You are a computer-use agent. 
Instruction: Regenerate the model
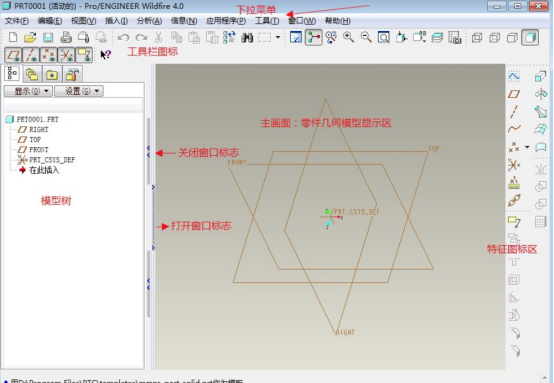pyautogui.click(x=229, y=37)
